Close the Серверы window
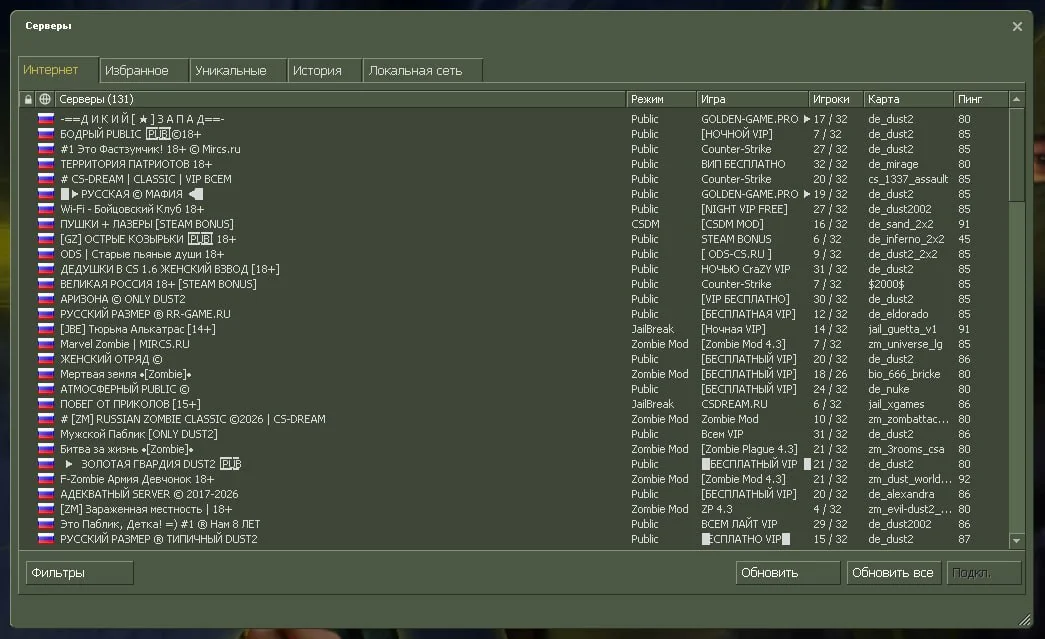Screen dimensions: 1045x639 pos(1017,26)
